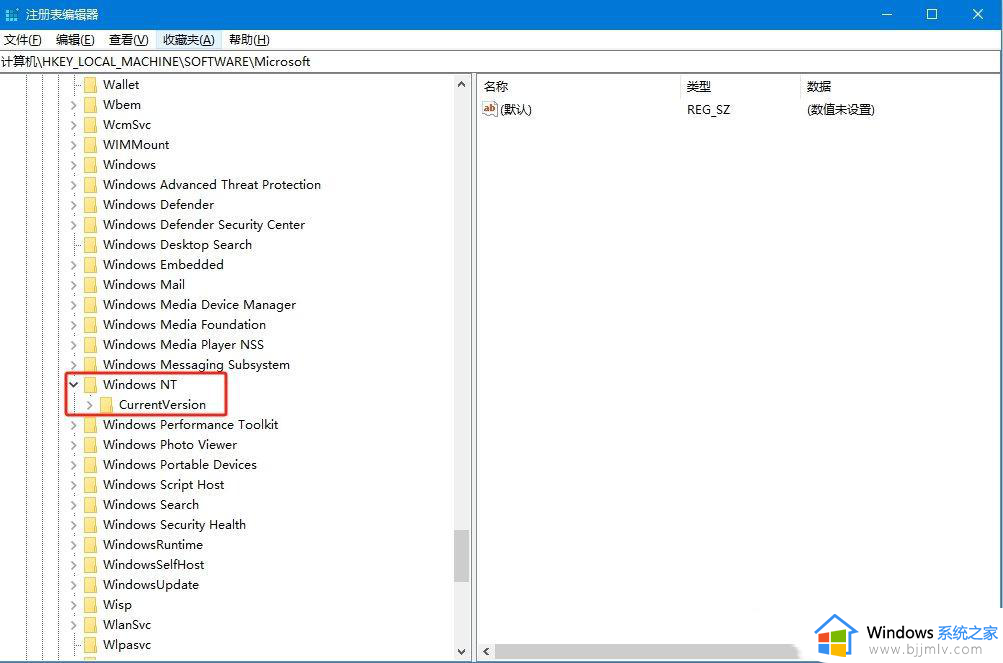Click the value pane left scroll arrow
The image size is (1003, 663).
click(486, 651)
